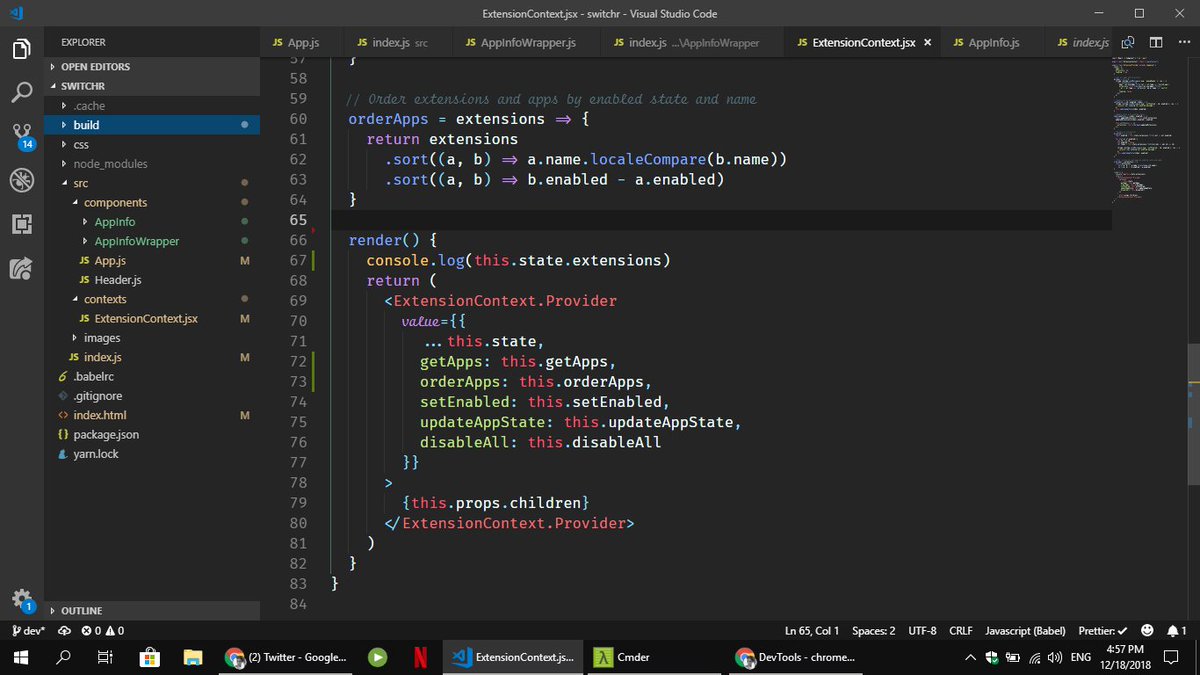Expand the OUTLINE section

click(80, 610)
